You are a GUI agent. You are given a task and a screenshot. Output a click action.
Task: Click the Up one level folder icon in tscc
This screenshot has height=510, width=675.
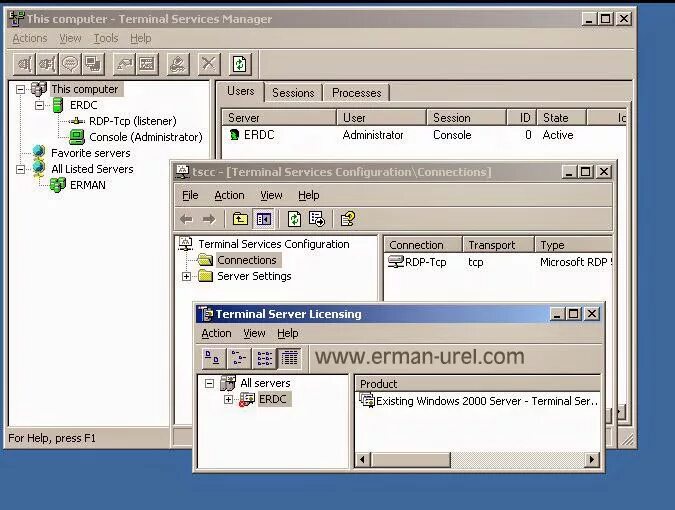tap(240, 219)
